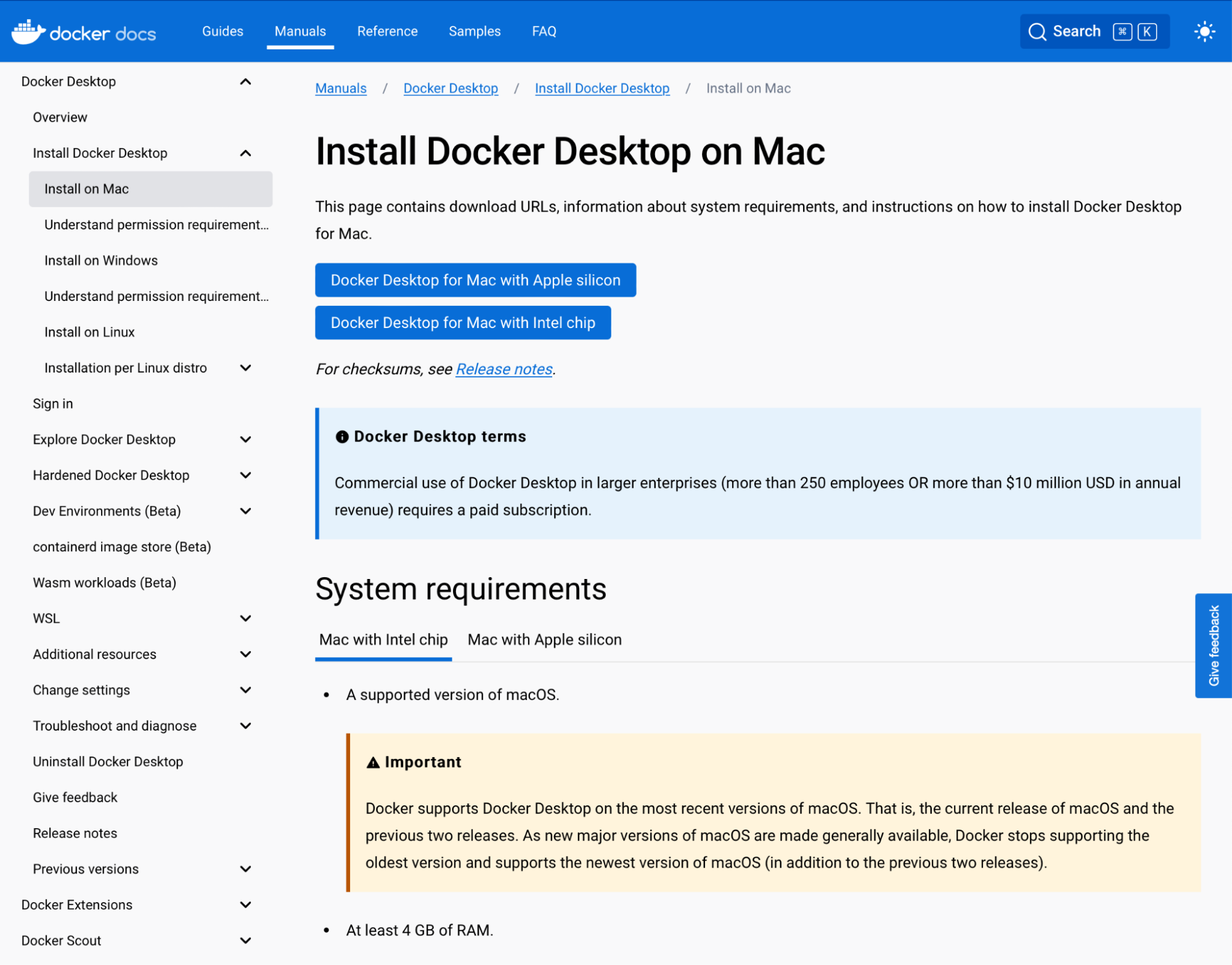1232x965 pixels.
Task: Open Install on Windows in sidebar
Action: (x=101, y=260)
